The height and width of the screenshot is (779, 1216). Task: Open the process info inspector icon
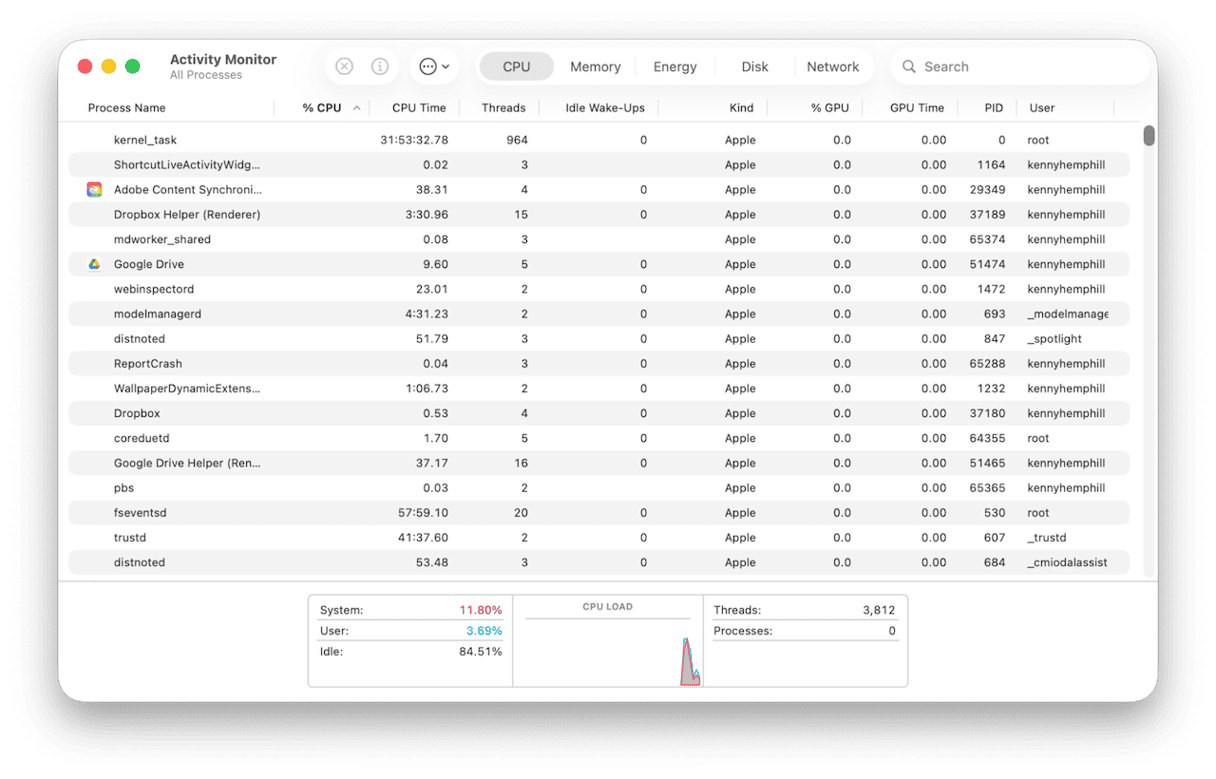380,67
